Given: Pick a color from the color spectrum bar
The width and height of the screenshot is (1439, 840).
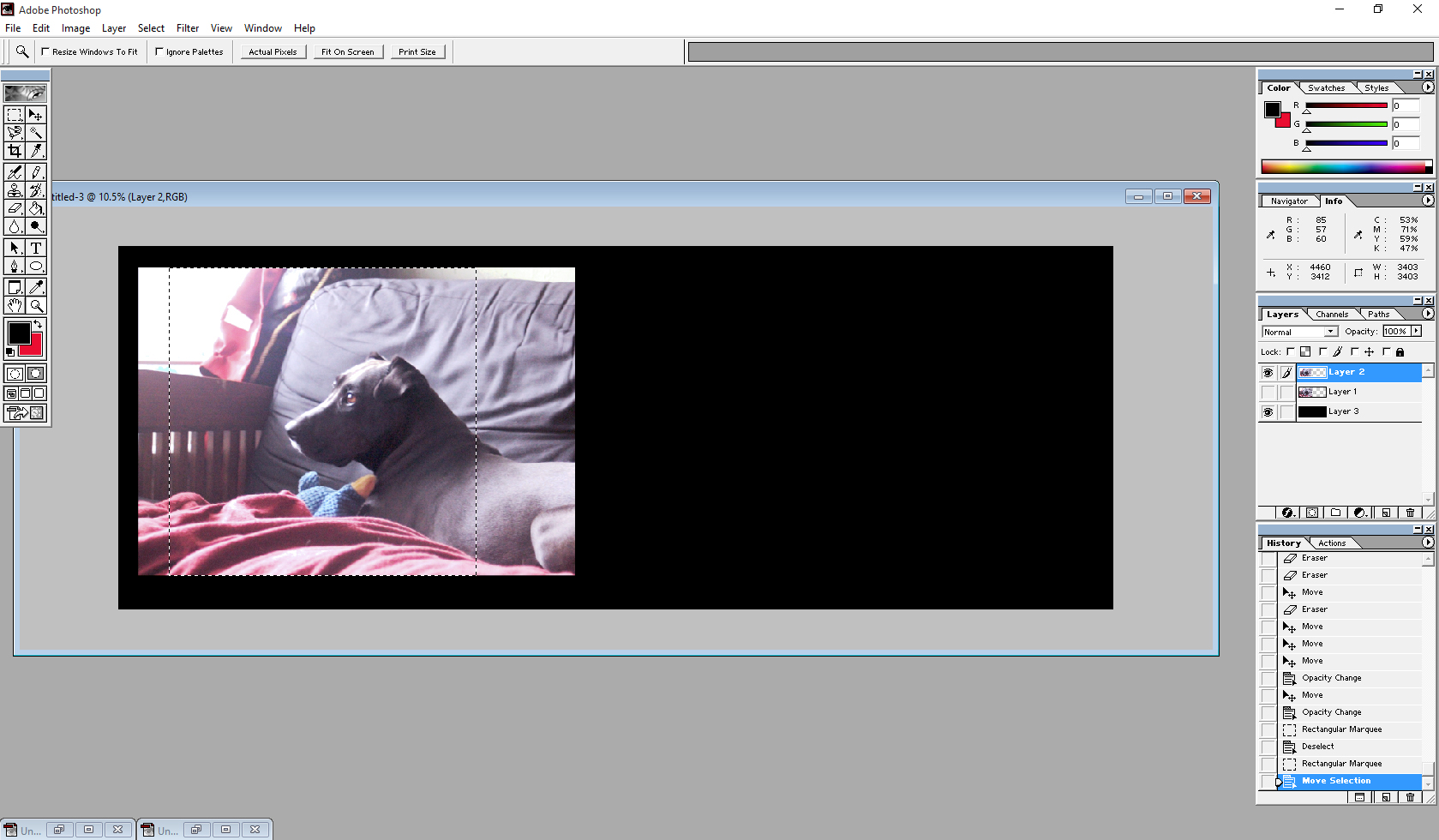Looking at the screenshot, I should coord(1346,167).
